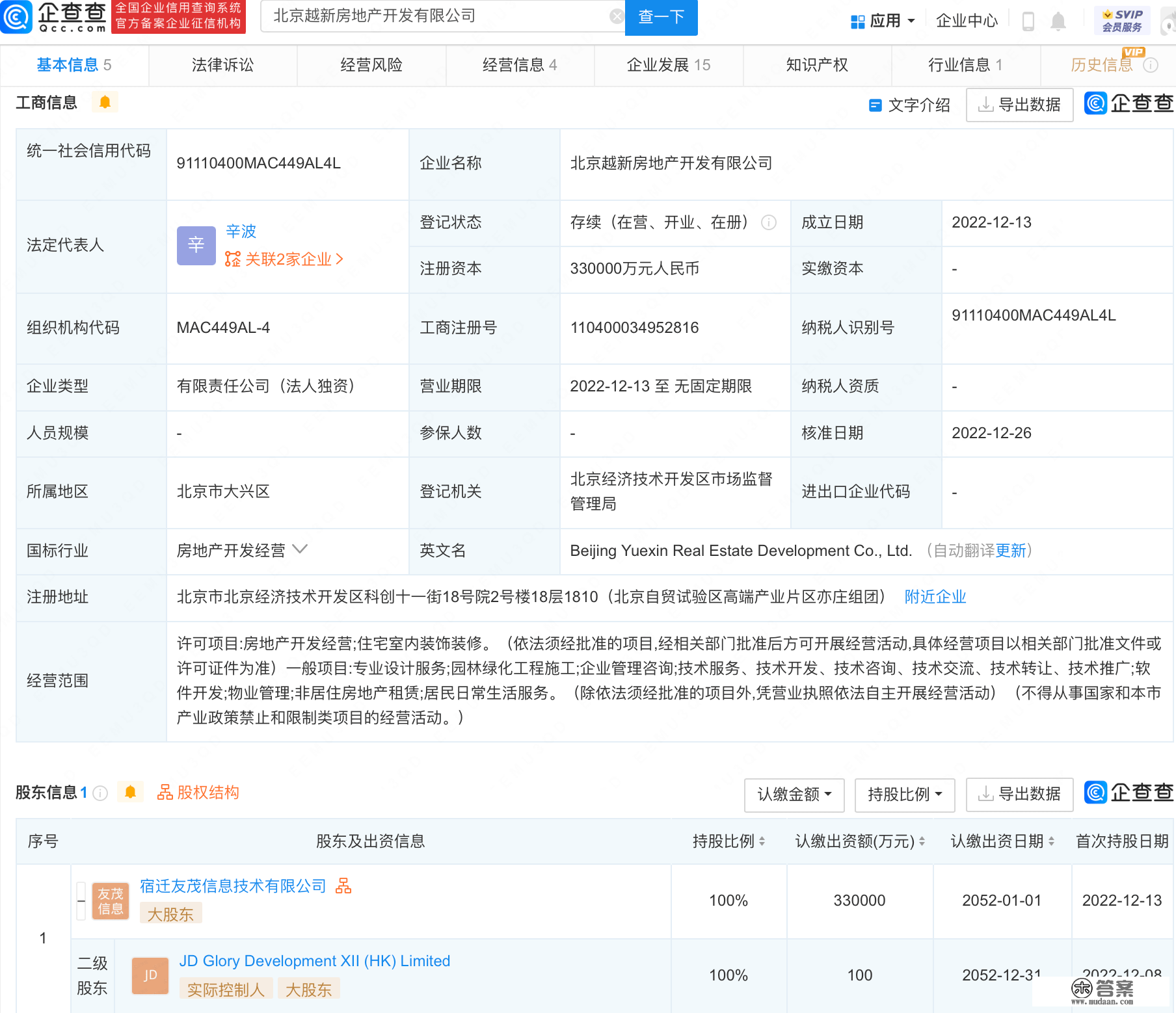Screen dimensions: 1176x1013
Task: Open the 应用 dropdown menu
Action: [x=883, y=21]
